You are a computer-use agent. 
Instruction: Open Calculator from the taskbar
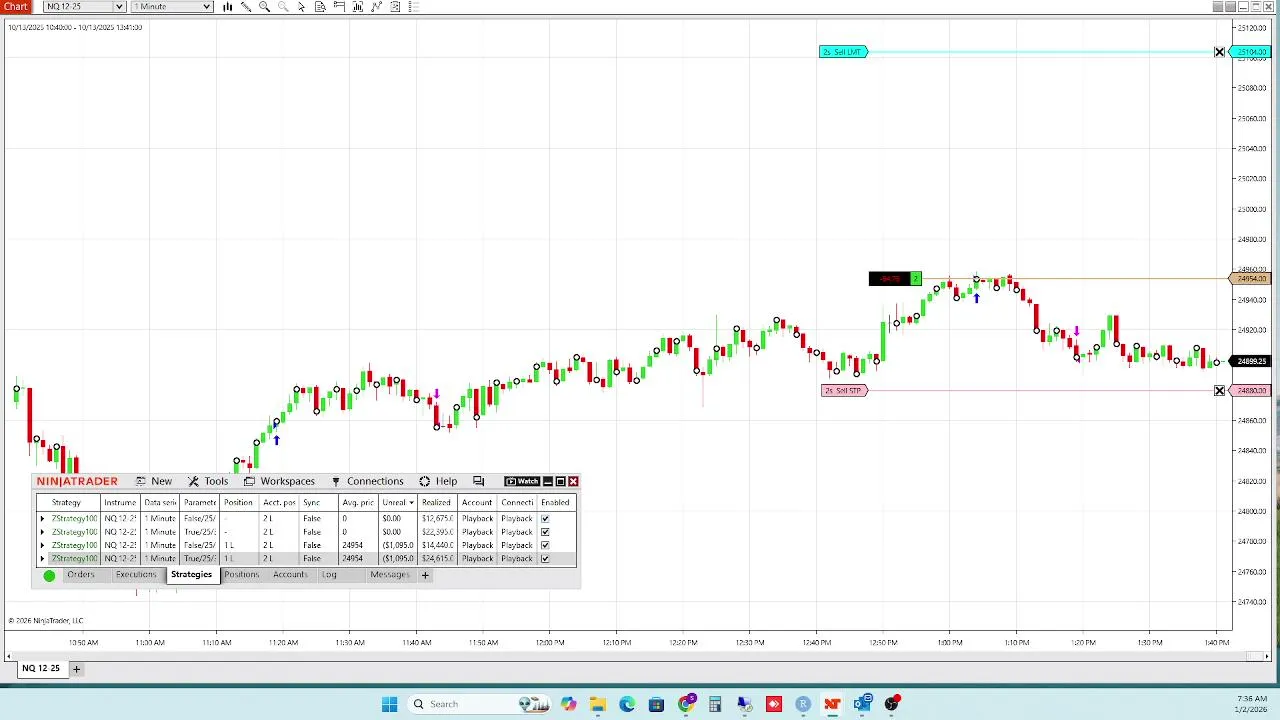(715, 704)
